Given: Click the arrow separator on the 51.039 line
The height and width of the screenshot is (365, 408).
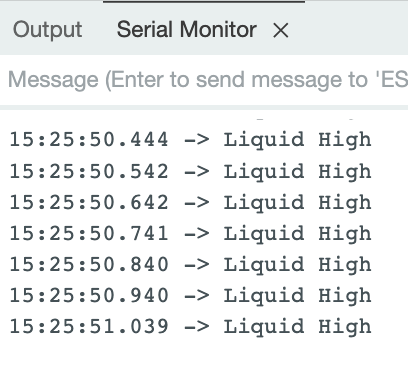Looking at the screenshot, I should (x=197, y=327).
